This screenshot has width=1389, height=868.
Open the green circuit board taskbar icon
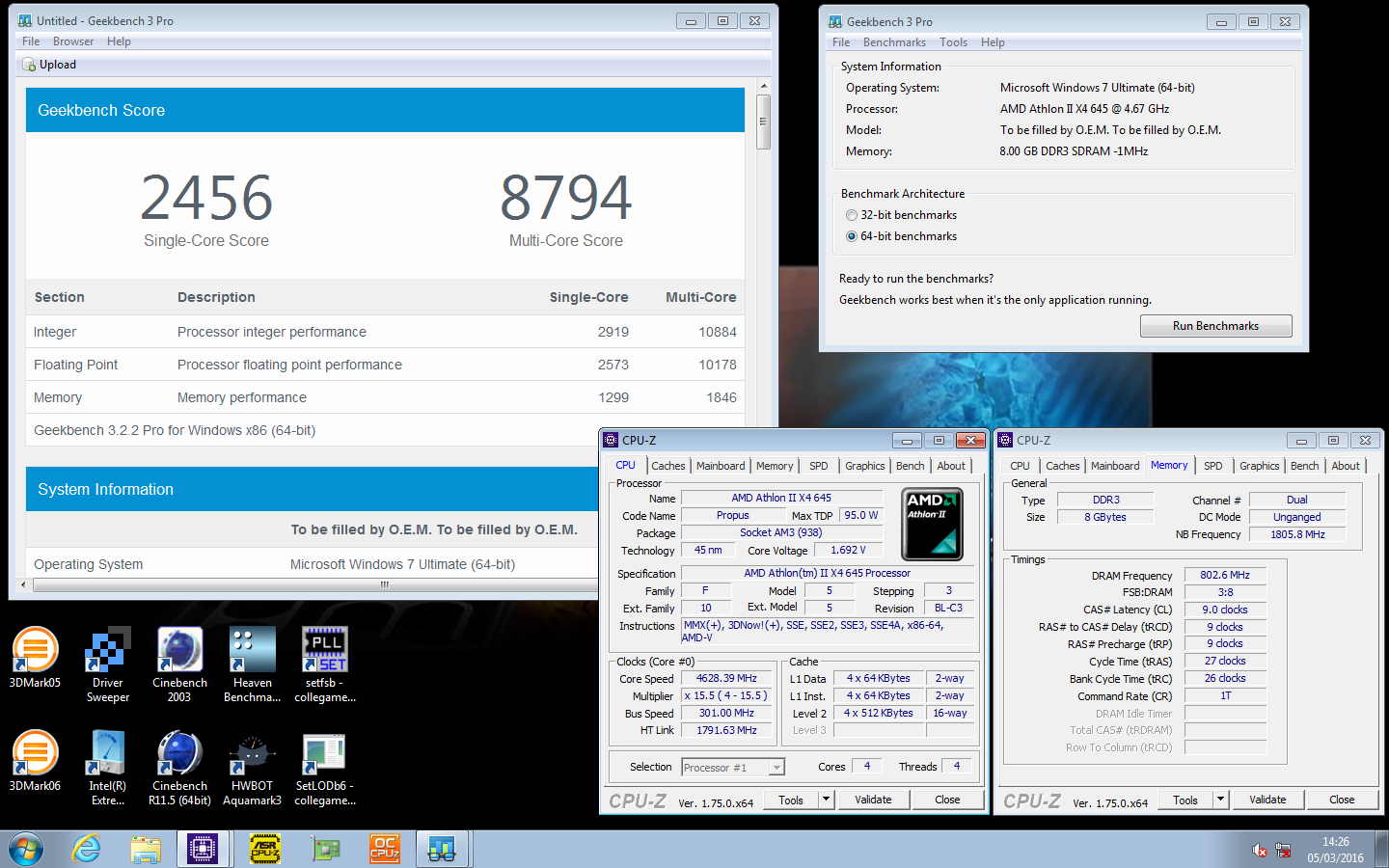325,849
